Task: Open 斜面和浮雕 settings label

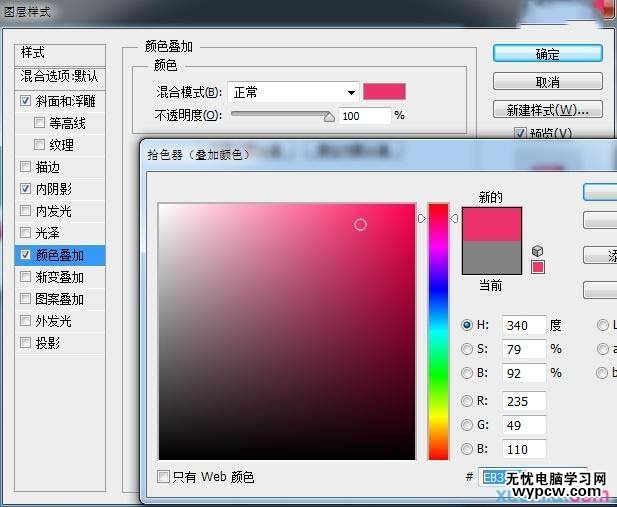Action: [65, 101]
